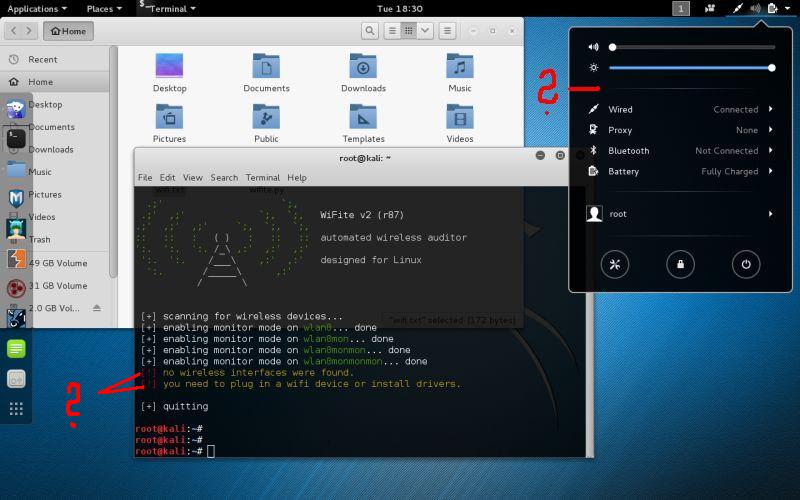This screenshot has width=800, height=500.
Task: Eject the 2.0 GB volume
Action: pos(97,308)
